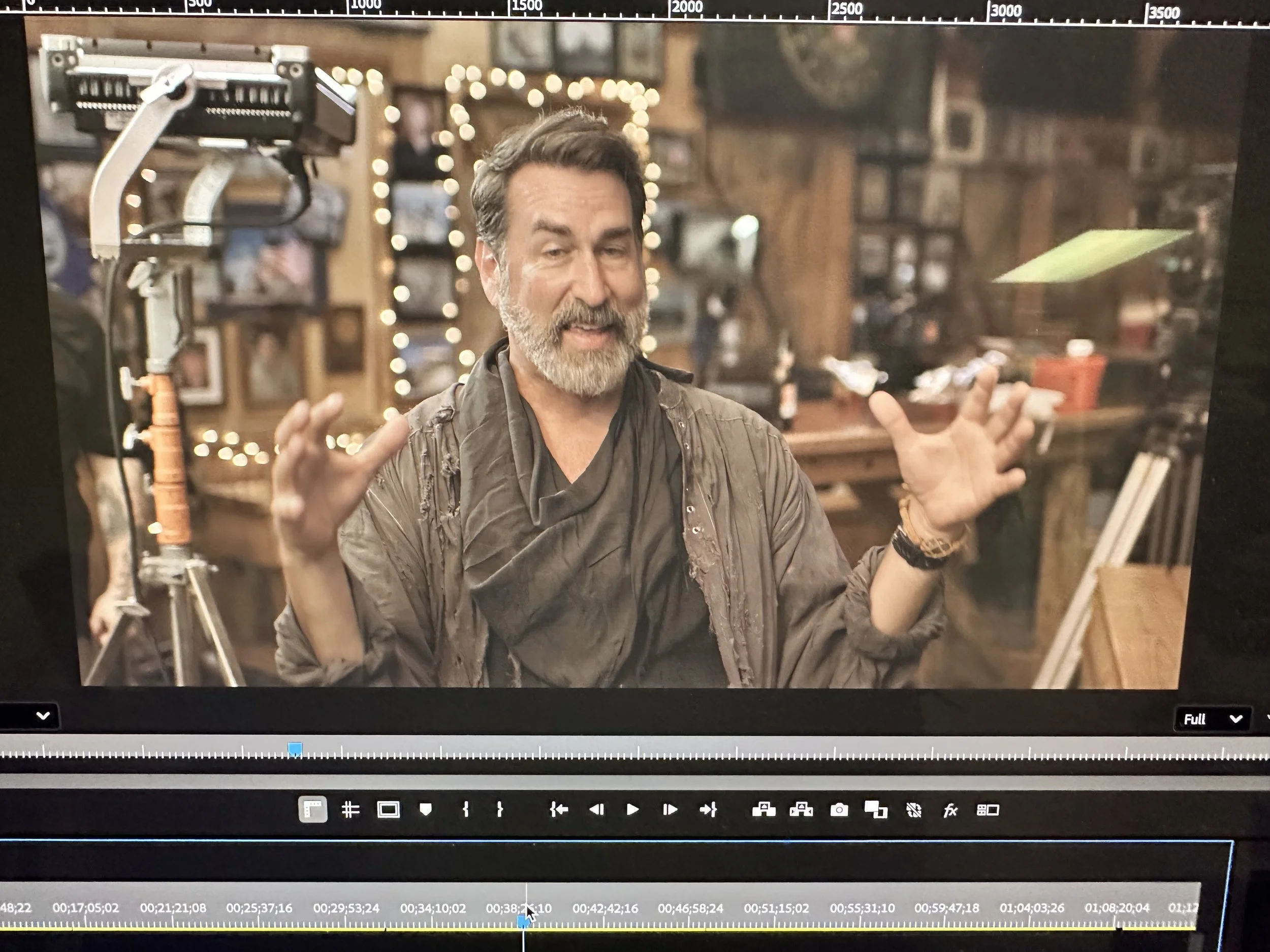Click the Extract button

coord(801,809)
